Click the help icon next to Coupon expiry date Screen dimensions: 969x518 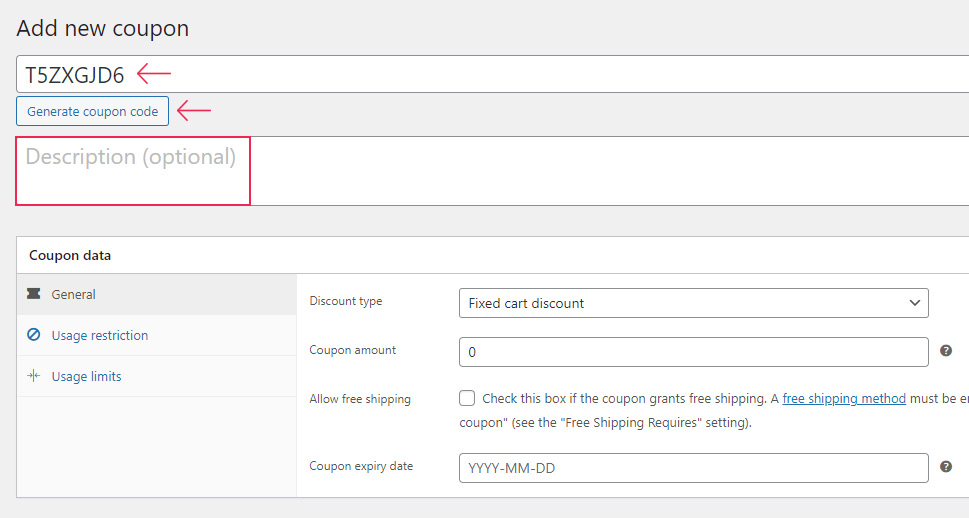click(946, 467)
